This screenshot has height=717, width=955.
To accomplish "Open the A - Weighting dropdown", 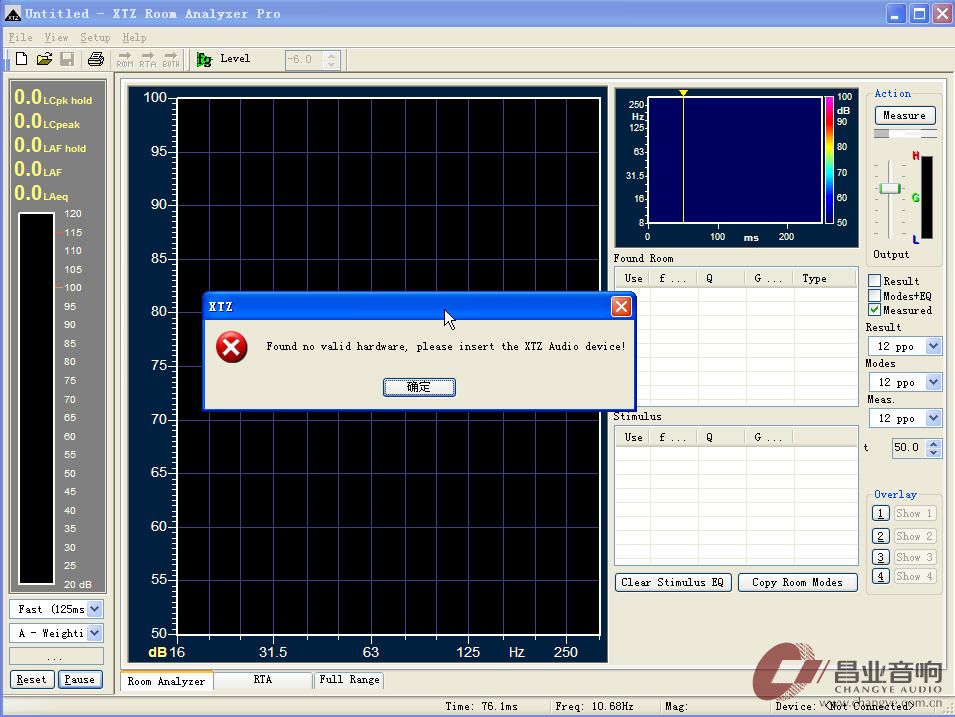I will point(94,633).
